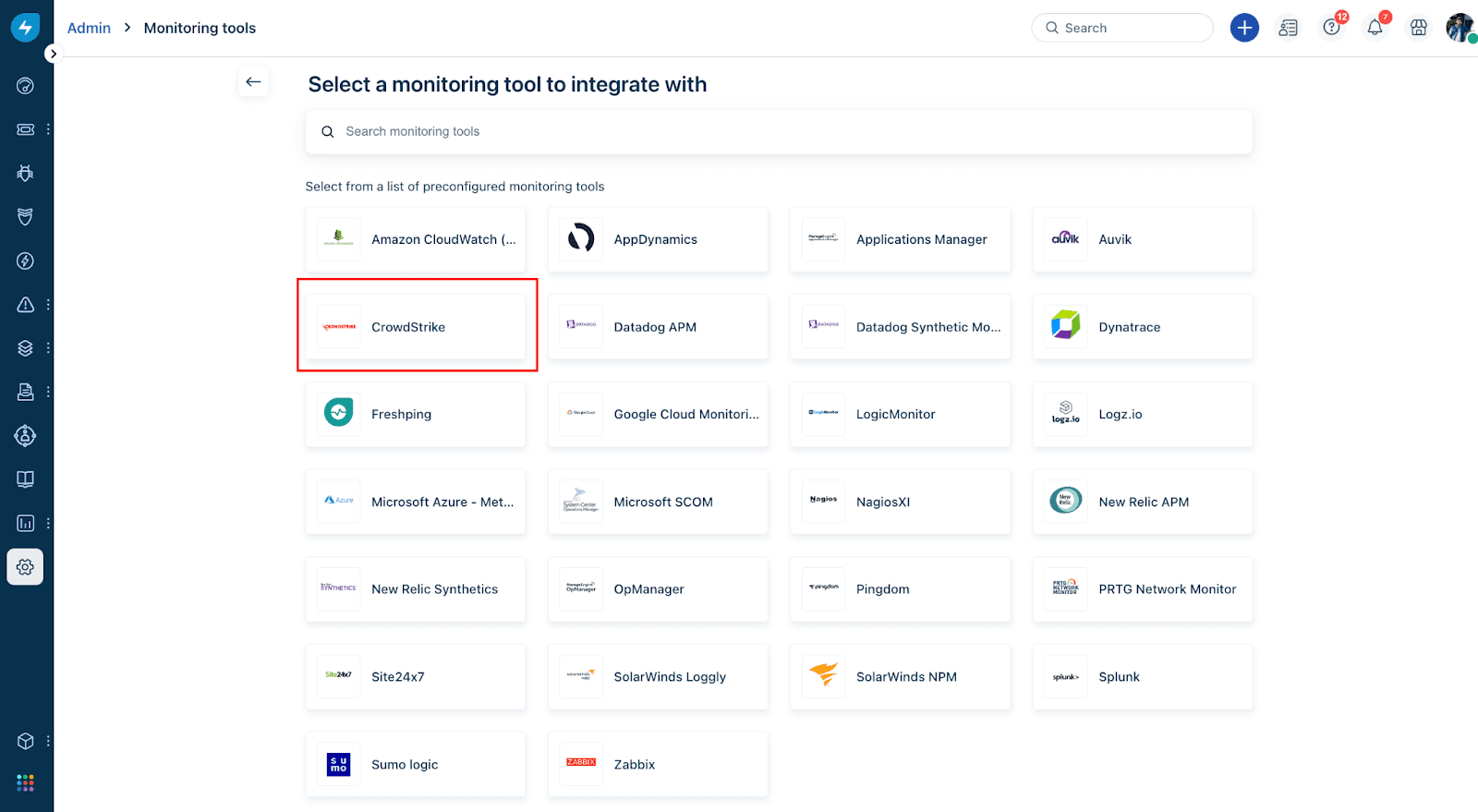Open the triangle alerts icon in sidebar
Image resolution: width=1478 pixels, height=812 pixels.
[25, 304]
